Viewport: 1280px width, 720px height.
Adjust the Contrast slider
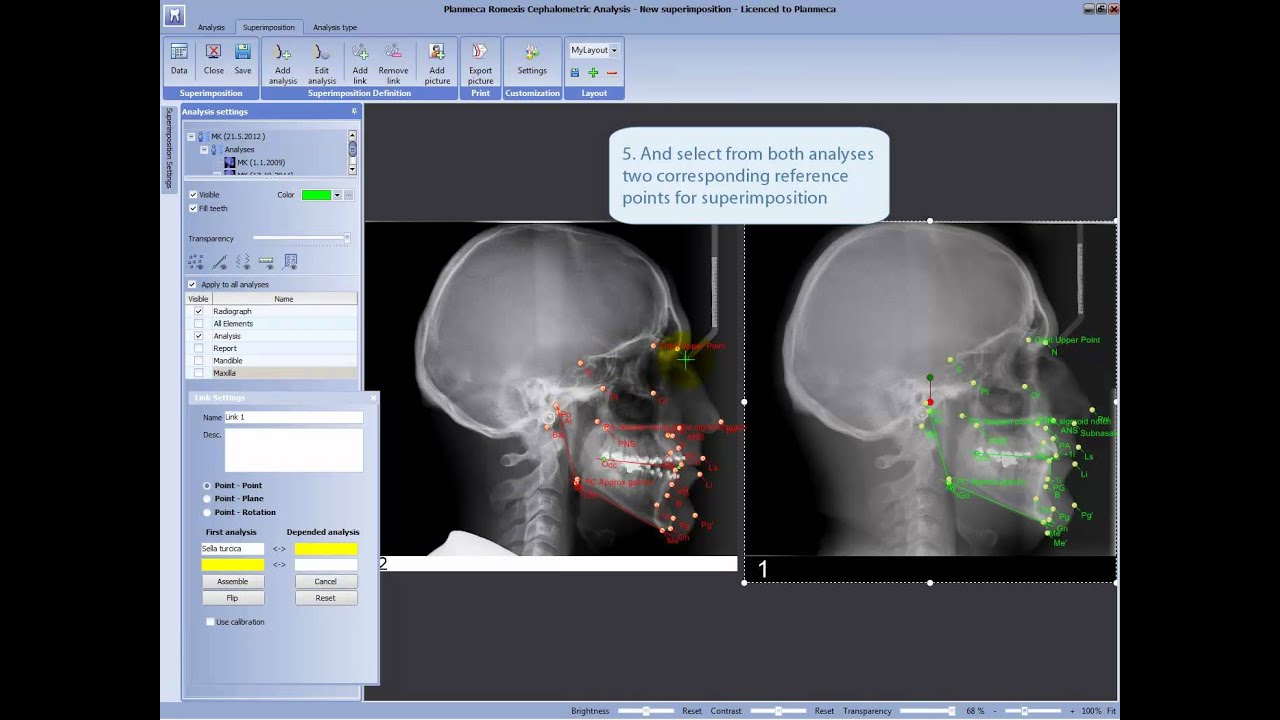click(778, 711)
